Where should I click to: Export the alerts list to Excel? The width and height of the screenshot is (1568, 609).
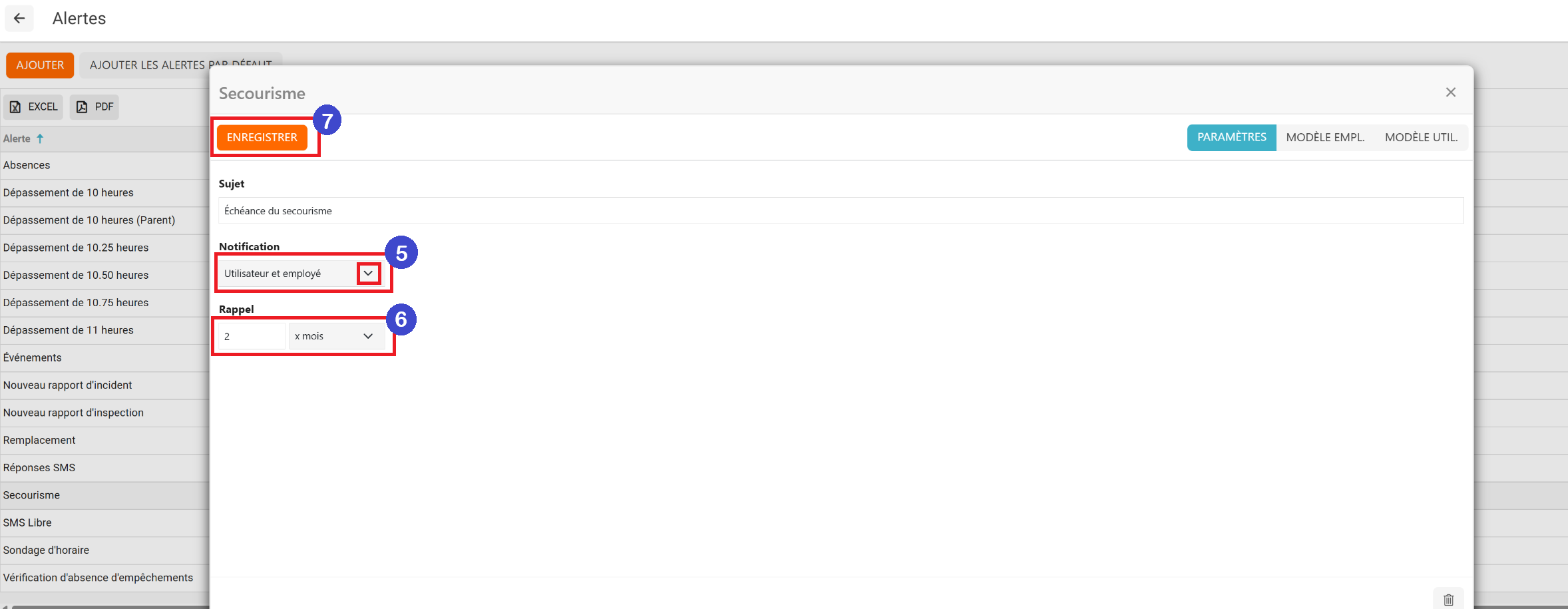[x=34, y=107]
